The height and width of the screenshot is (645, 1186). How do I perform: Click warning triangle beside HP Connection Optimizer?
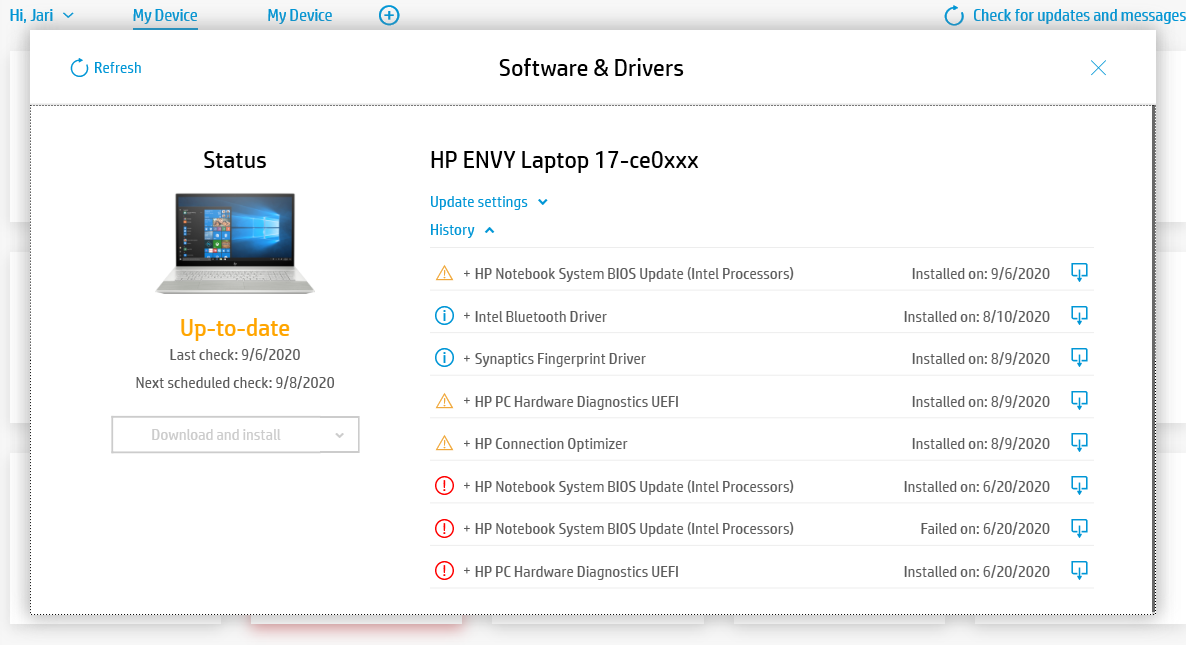445,443
